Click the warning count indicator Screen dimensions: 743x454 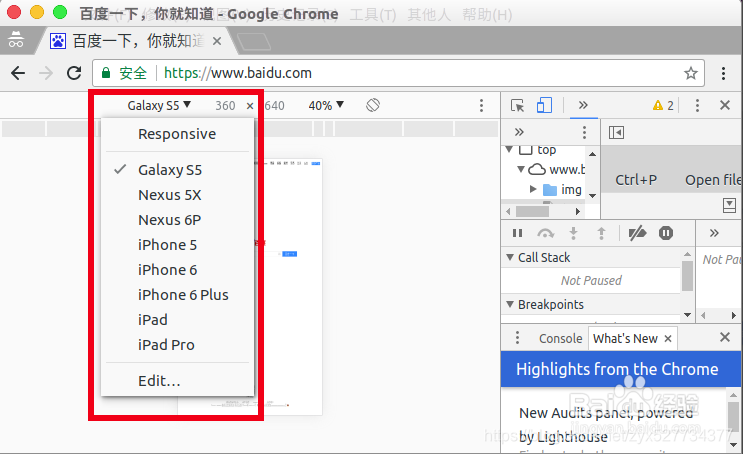point(663,105)
